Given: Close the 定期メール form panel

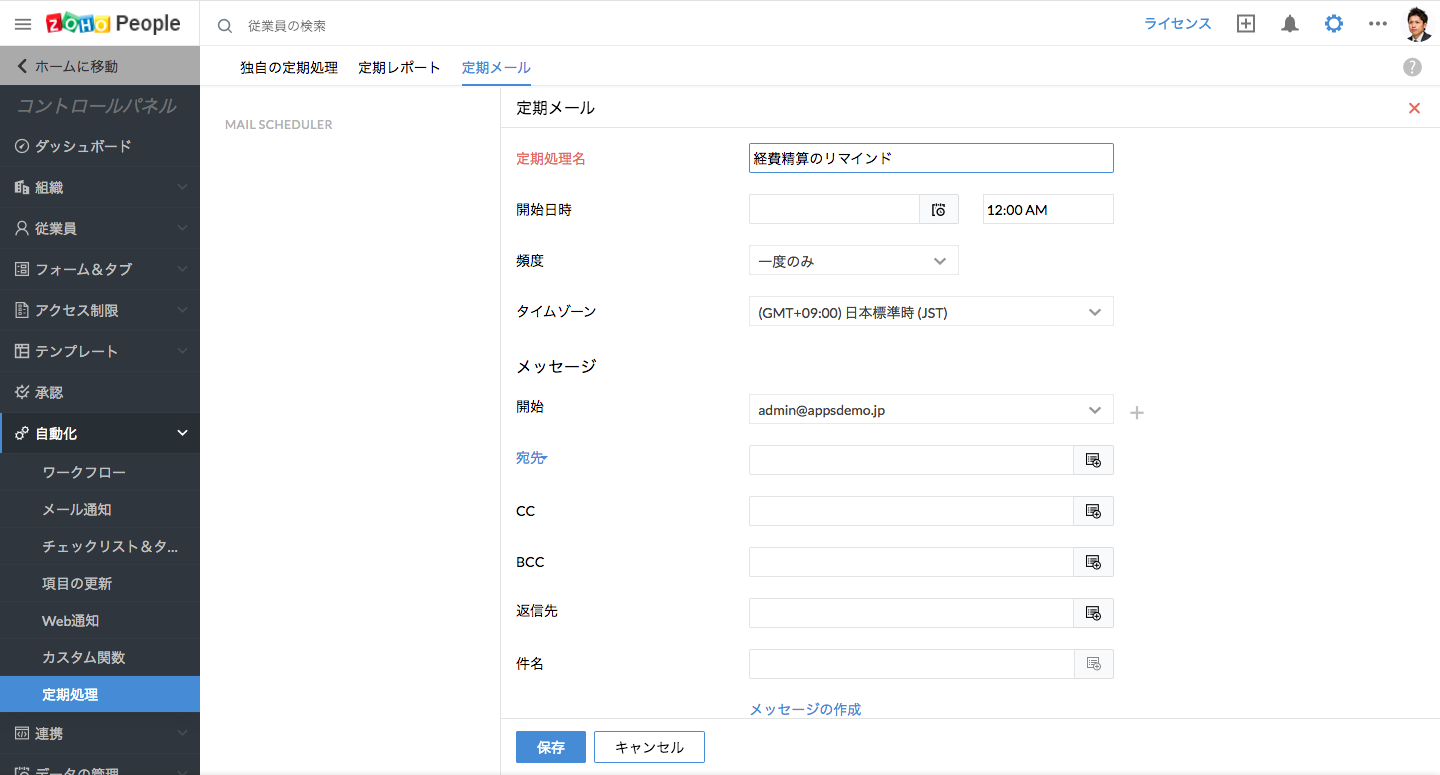Looking at the screenshot, I should (x=1414, y=108).
